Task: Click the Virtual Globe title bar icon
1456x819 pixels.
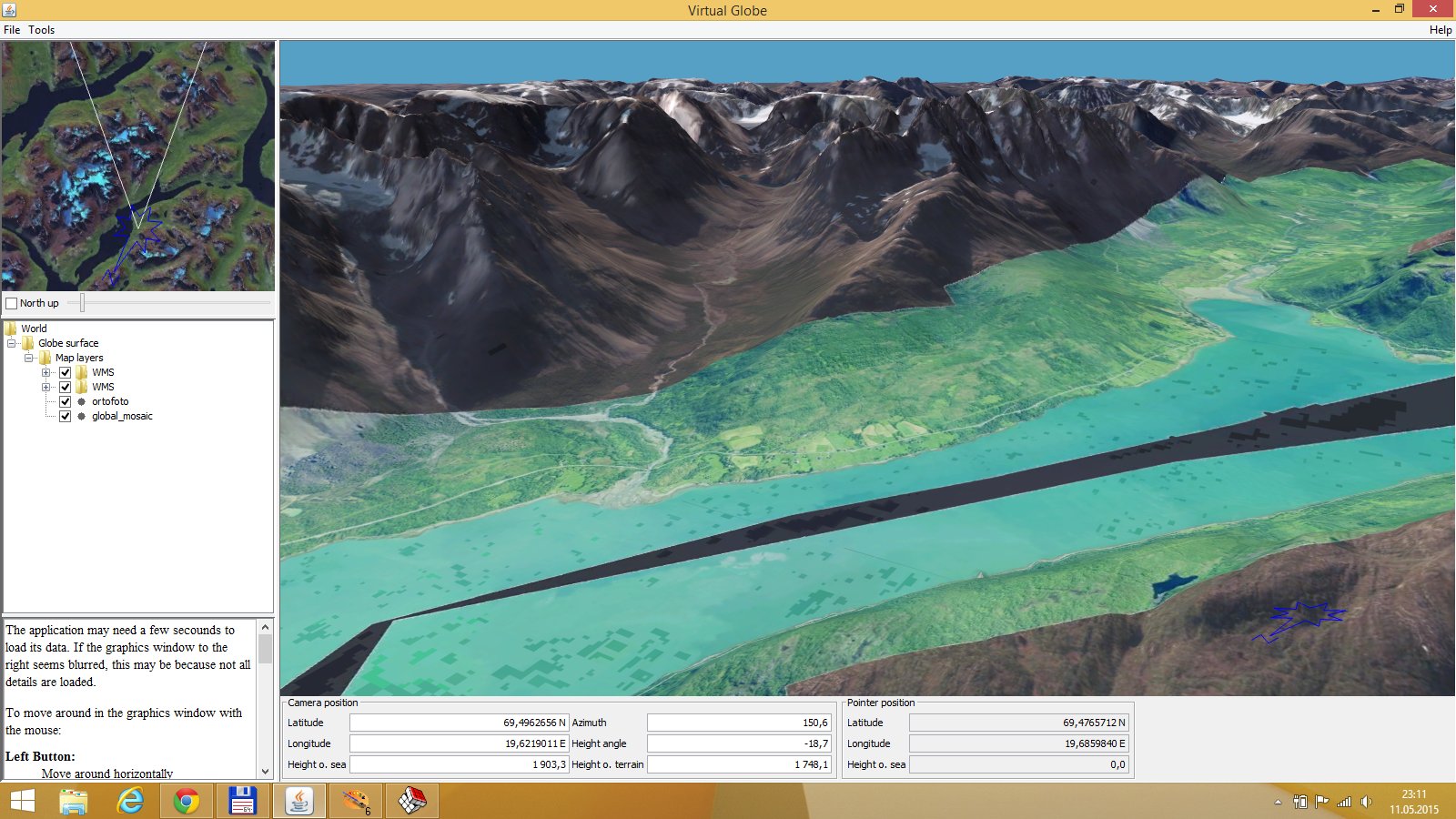Action: pos(9,10)
